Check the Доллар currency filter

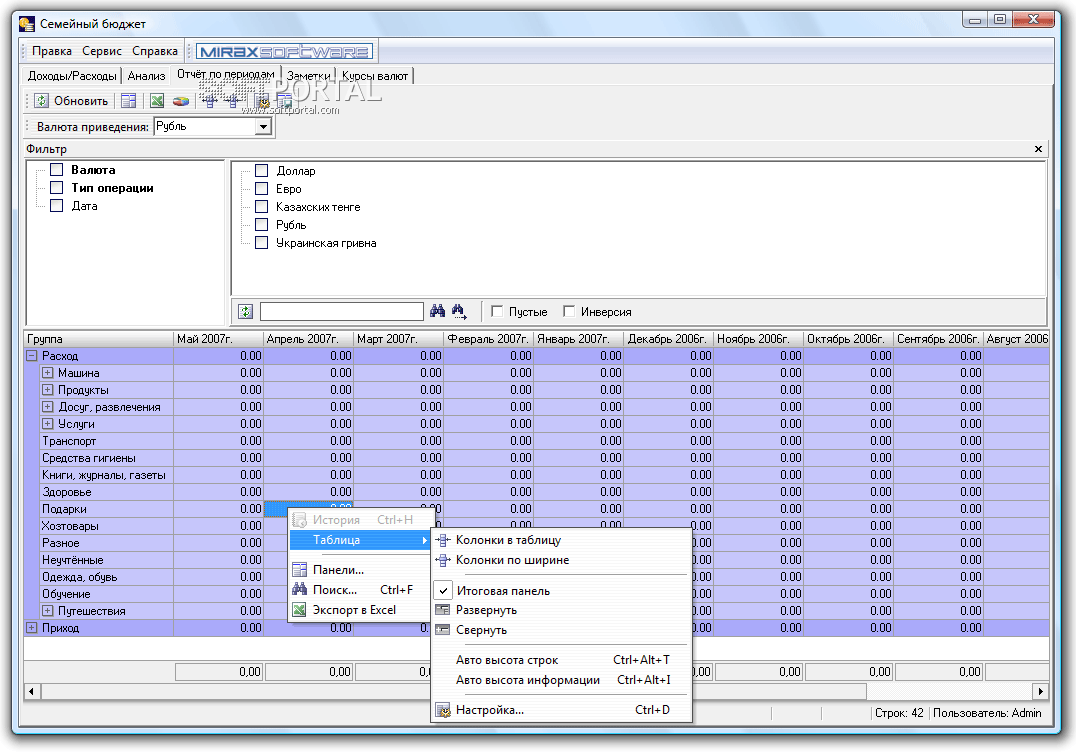click(262, 171)
